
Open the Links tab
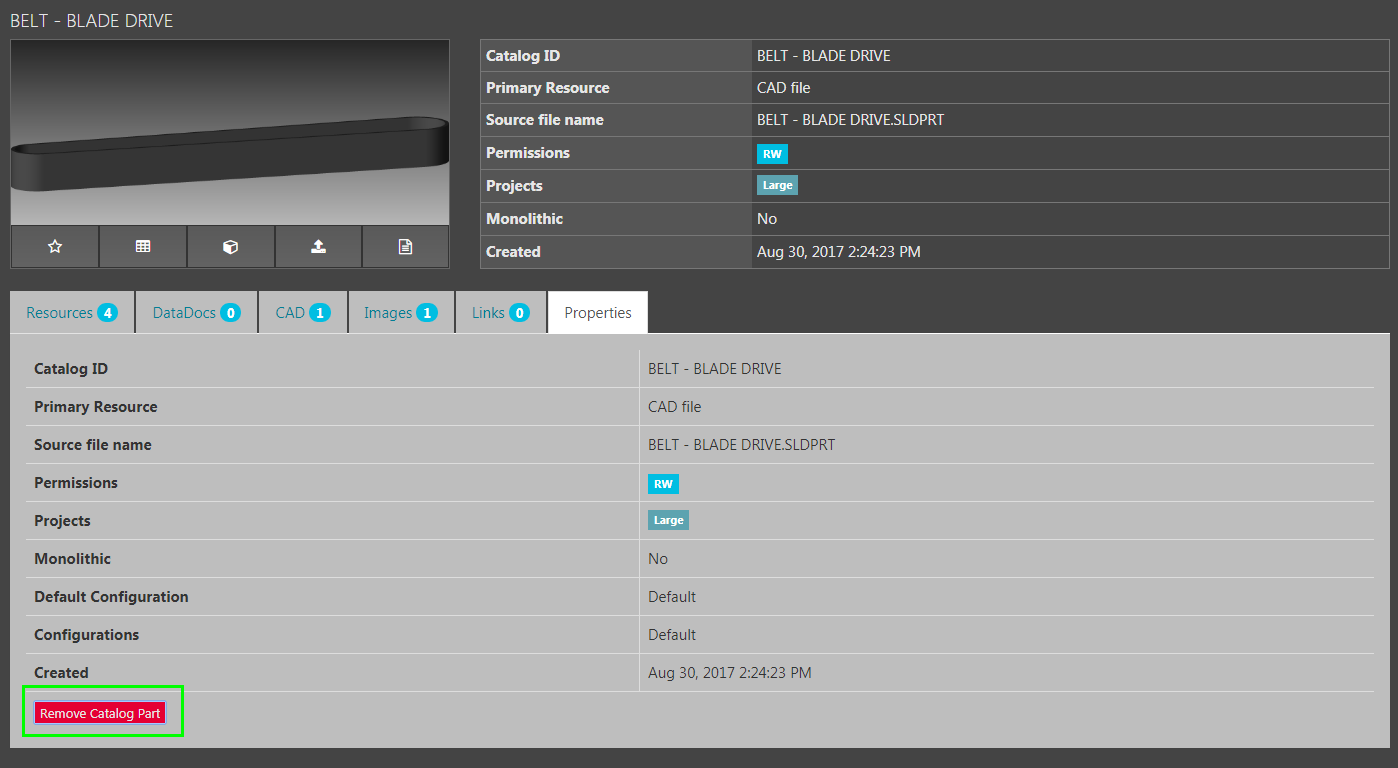(500, 313)
